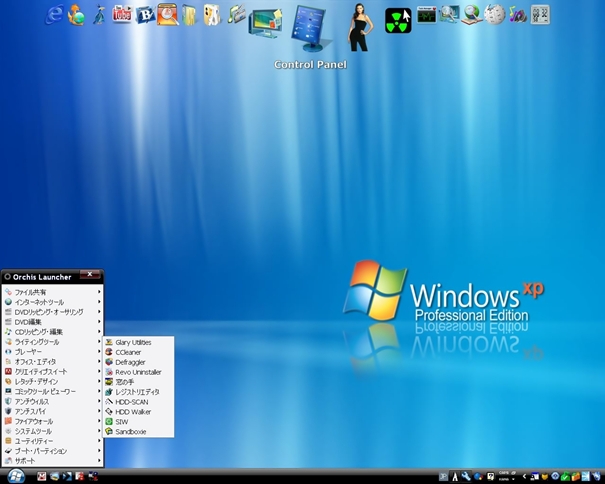The image size is (605, 484).
Task: Expand the インターネットツール category
Action: [x=52, y=302]
